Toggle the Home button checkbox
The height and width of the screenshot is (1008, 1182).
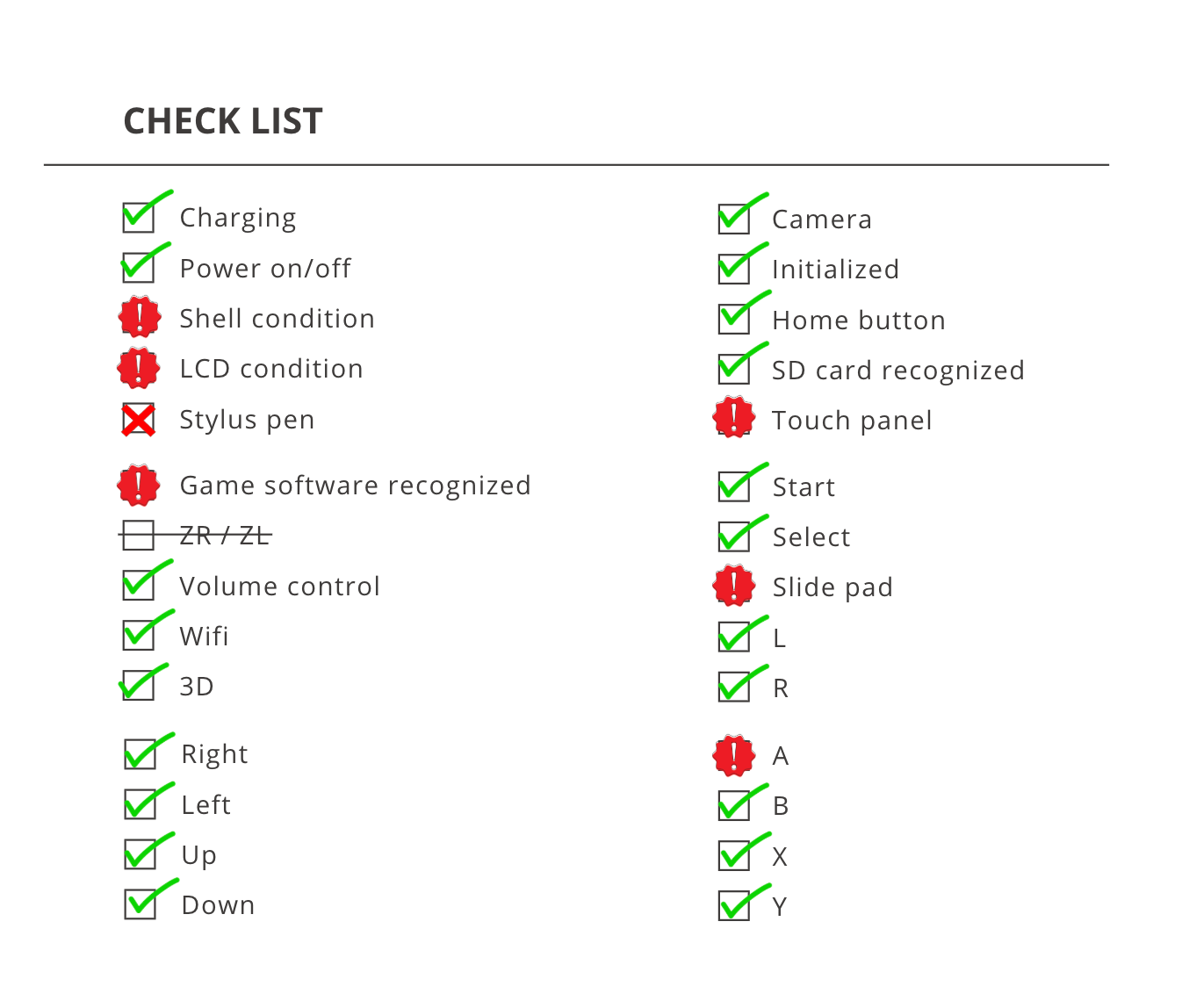pos(733,319)
